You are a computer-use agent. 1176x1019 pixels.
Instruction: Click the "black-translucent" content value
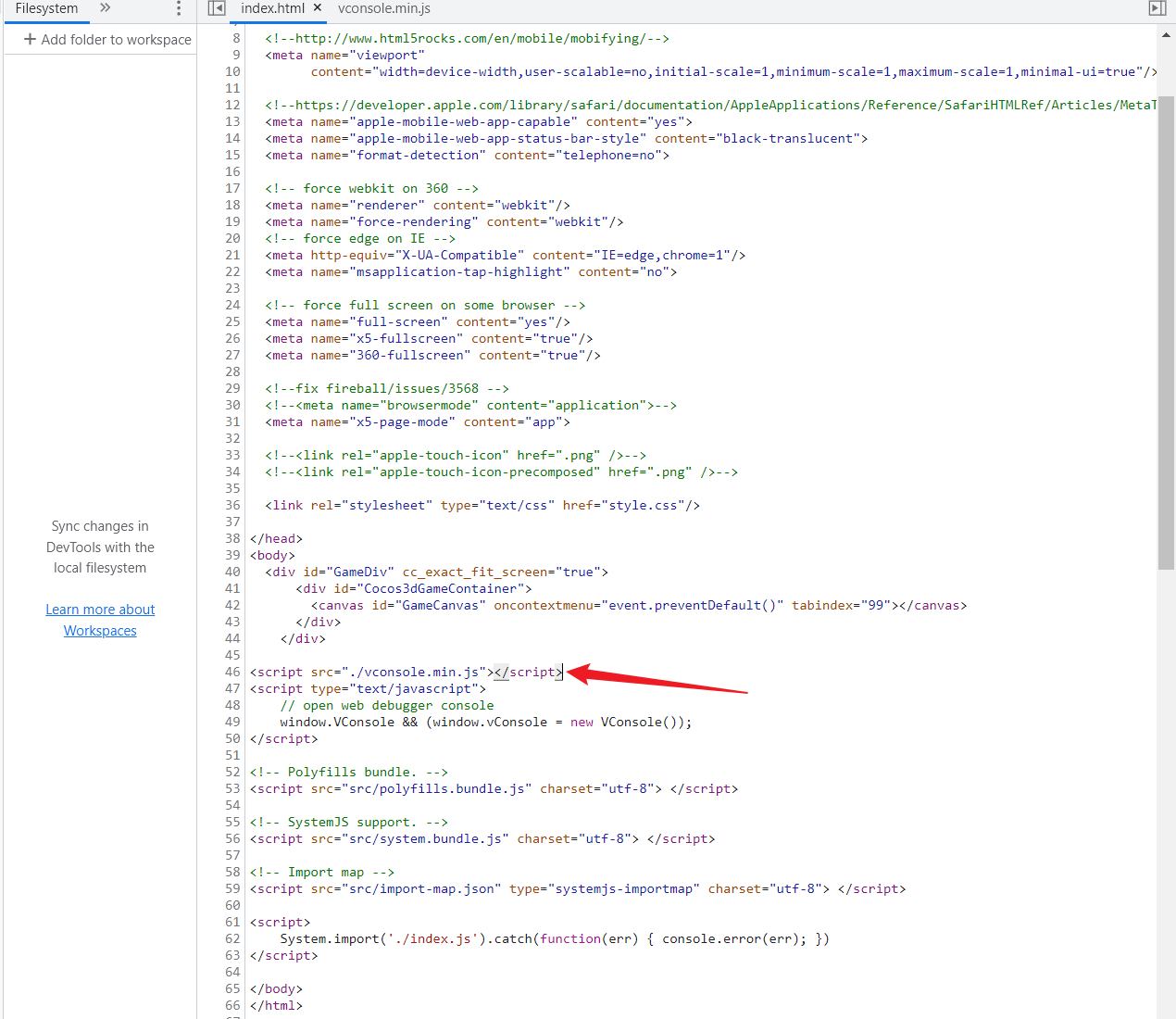(x=788, y=138)
